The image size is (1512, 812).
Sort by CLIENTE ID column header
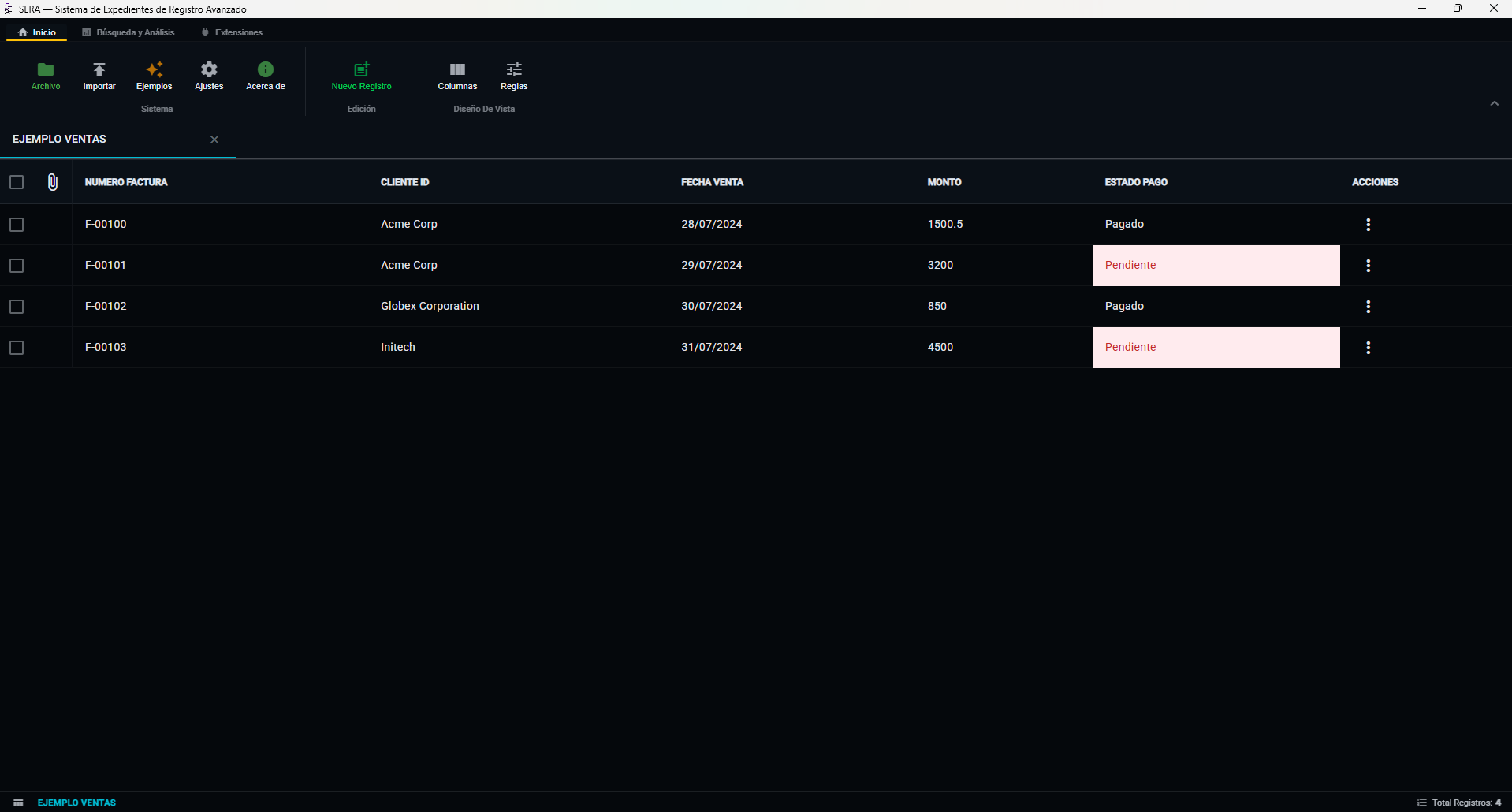pyautogui.click(x=405, y=182)
